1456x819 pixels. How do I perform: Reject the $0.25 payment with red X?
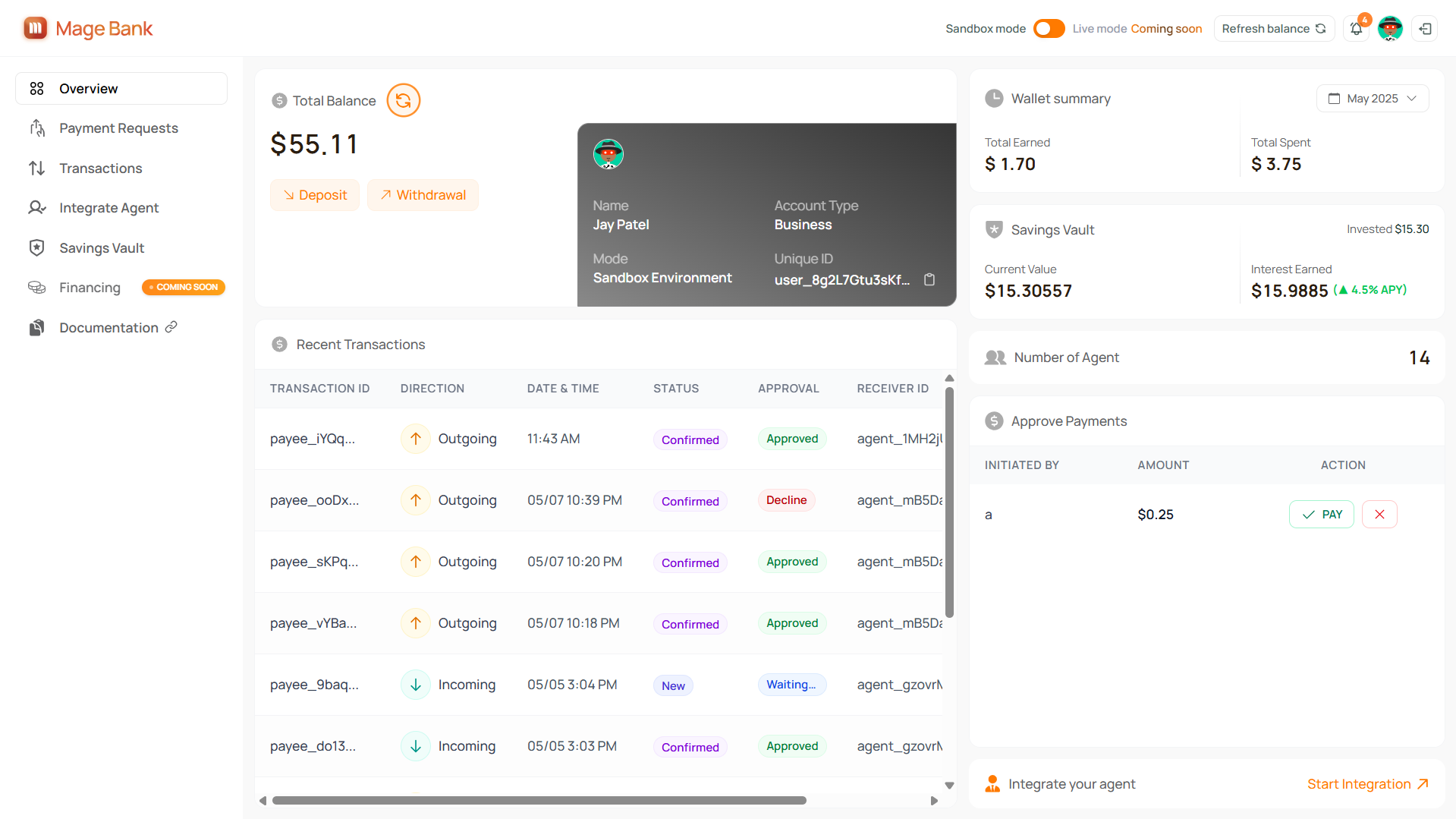coord(1379,515)
